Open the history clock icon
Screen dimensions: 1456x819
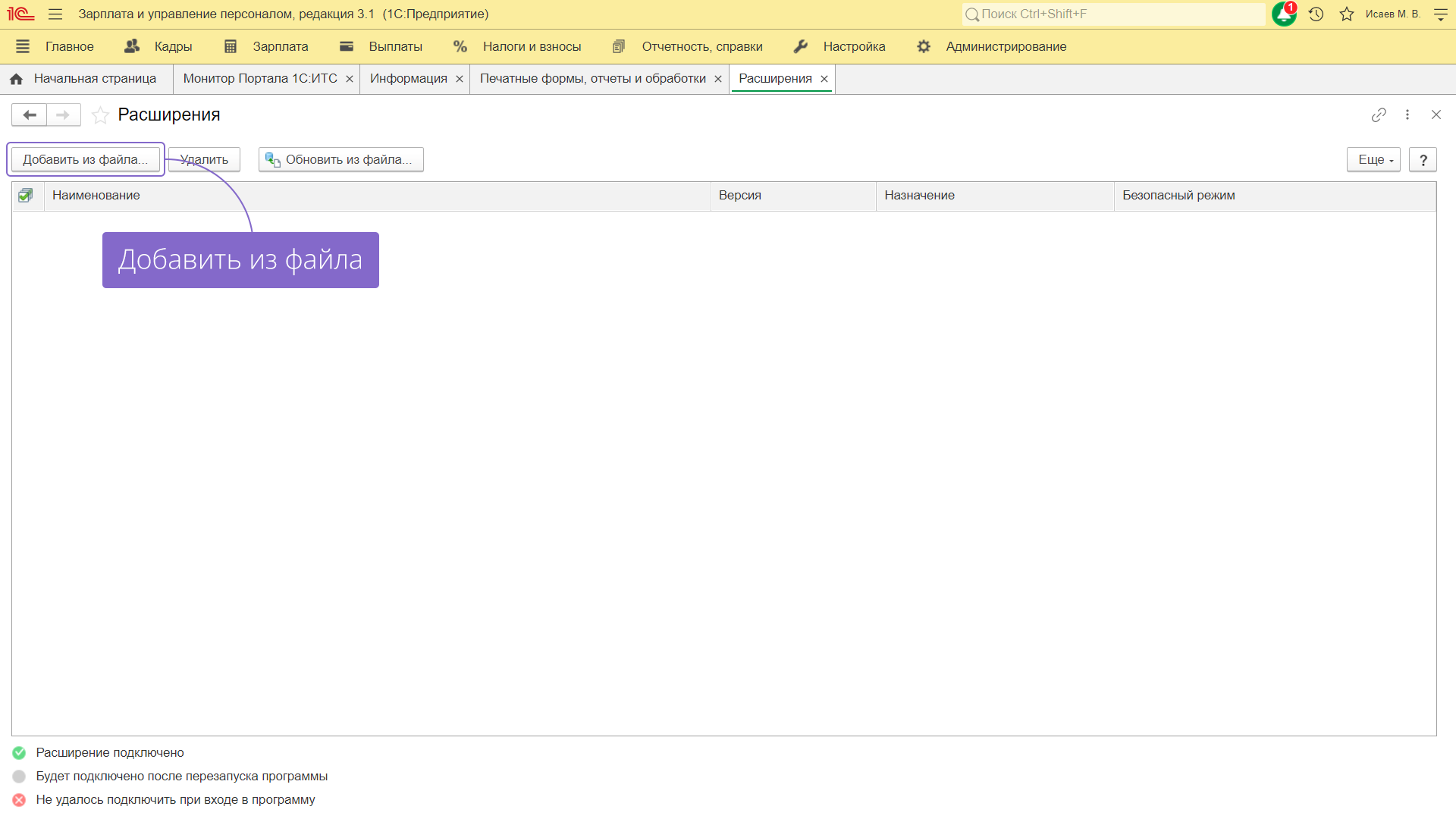[x=1316, y=14]
